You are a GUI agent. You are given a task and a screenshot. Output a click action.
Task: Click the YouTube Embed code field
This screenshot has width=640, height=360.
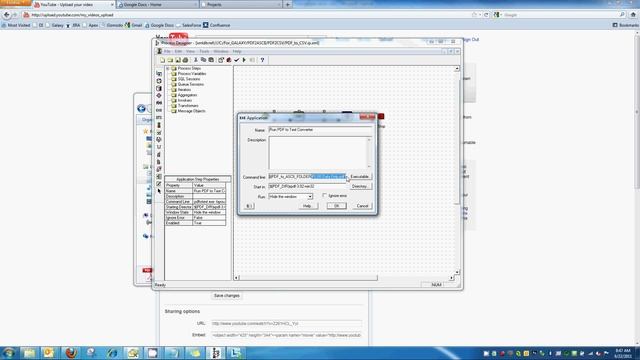coord(286,335)
